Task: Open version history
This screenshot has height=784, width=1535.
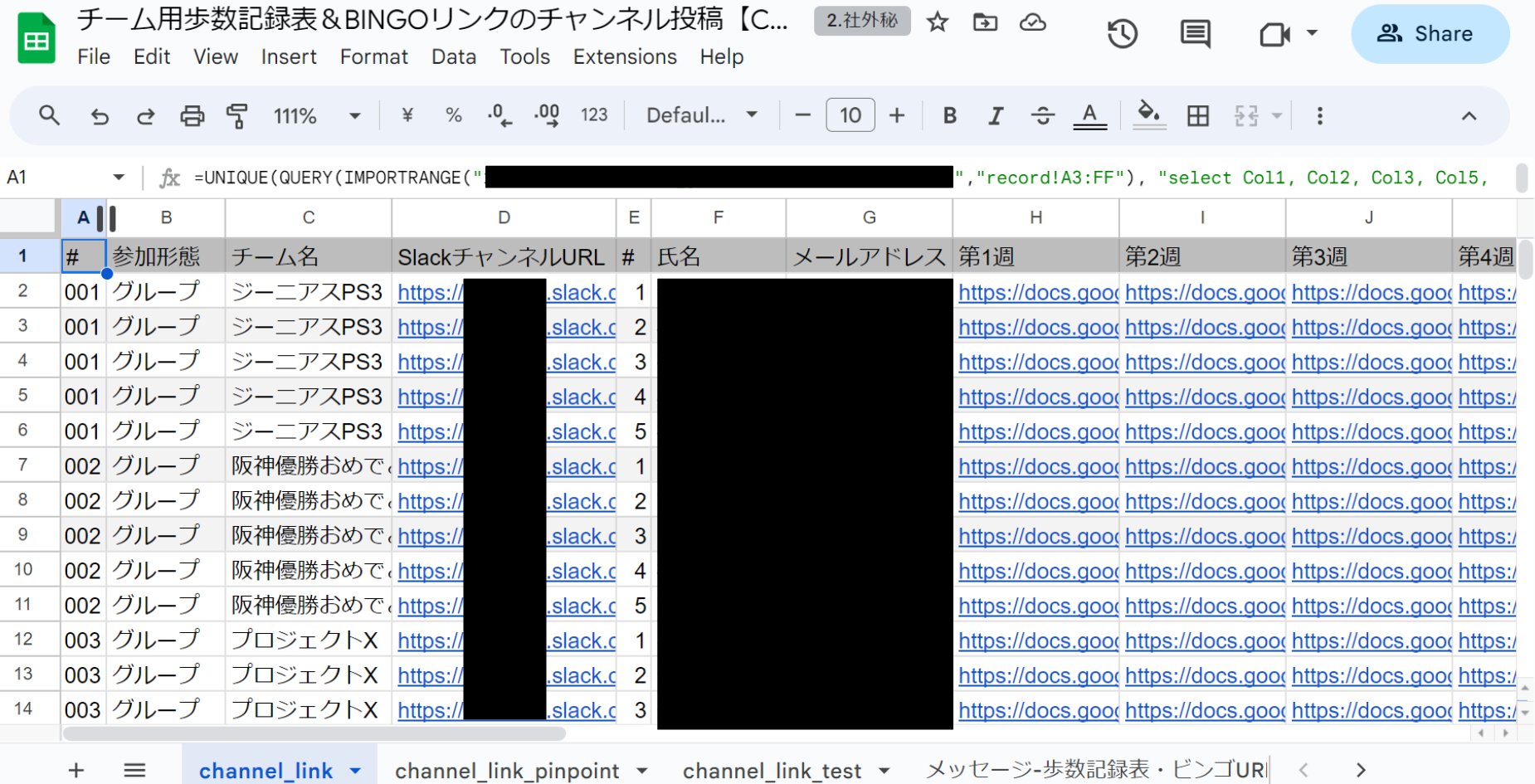Action: [1122, 33]
